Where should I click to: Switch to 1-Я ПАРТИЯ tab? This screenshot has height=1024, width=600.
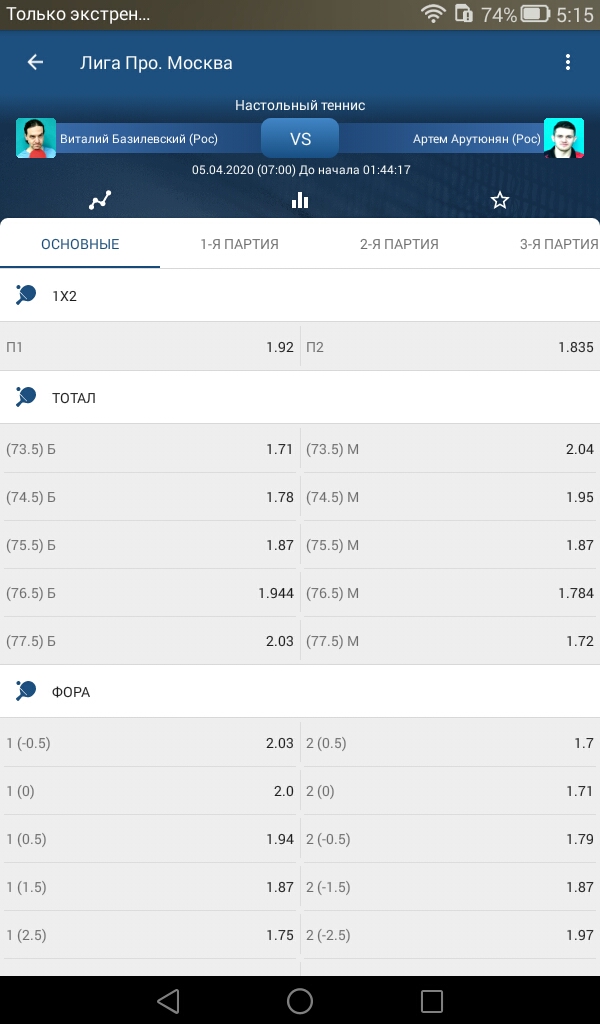pyautogui.click(x=240, y=244)
